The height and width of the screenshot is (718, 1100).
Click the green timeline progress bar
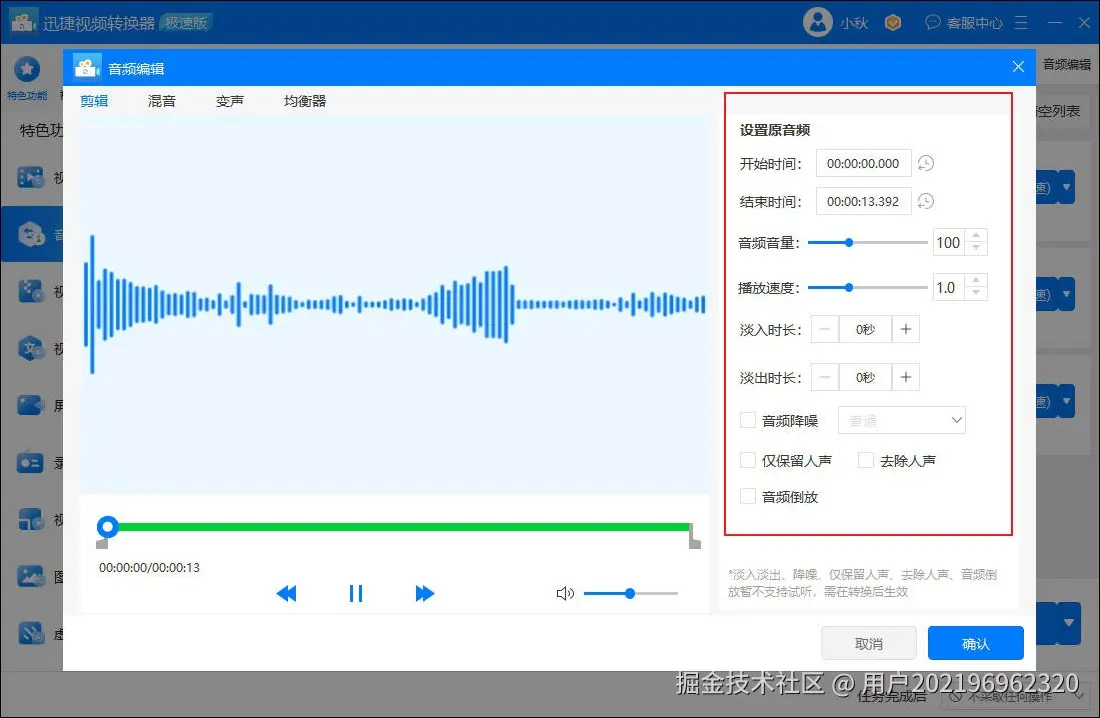coord(403,526)
